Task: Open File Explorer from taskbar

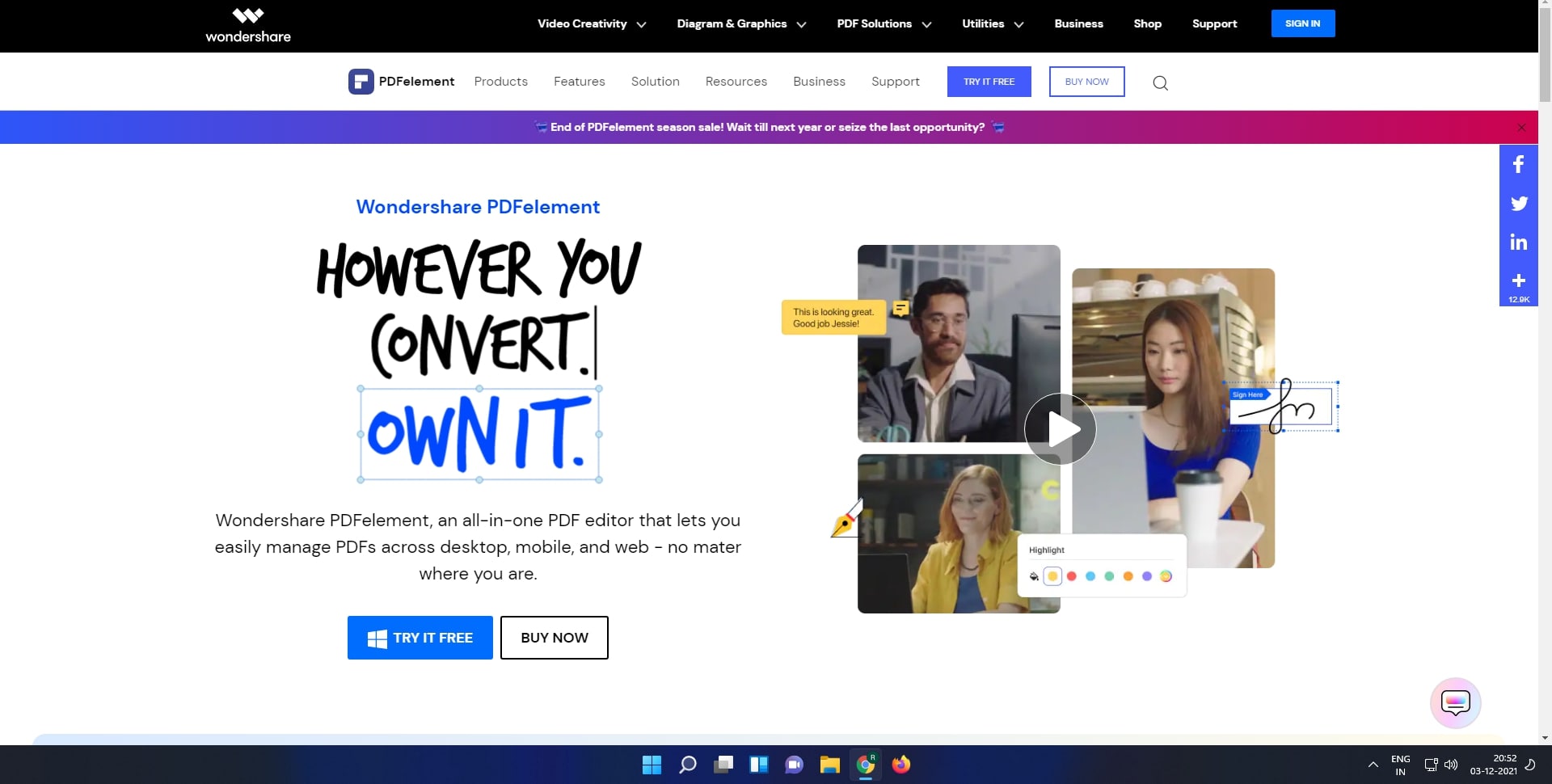Action: pos(830,765)
